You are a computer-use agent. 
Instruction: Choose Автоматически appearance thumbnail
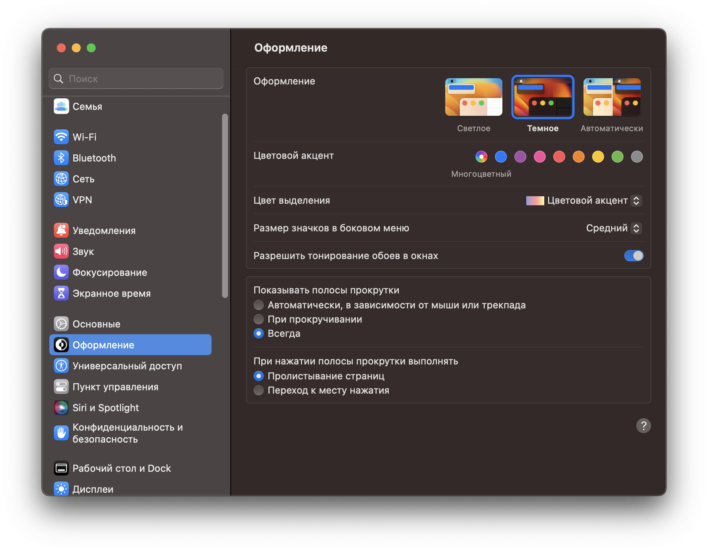612,97
